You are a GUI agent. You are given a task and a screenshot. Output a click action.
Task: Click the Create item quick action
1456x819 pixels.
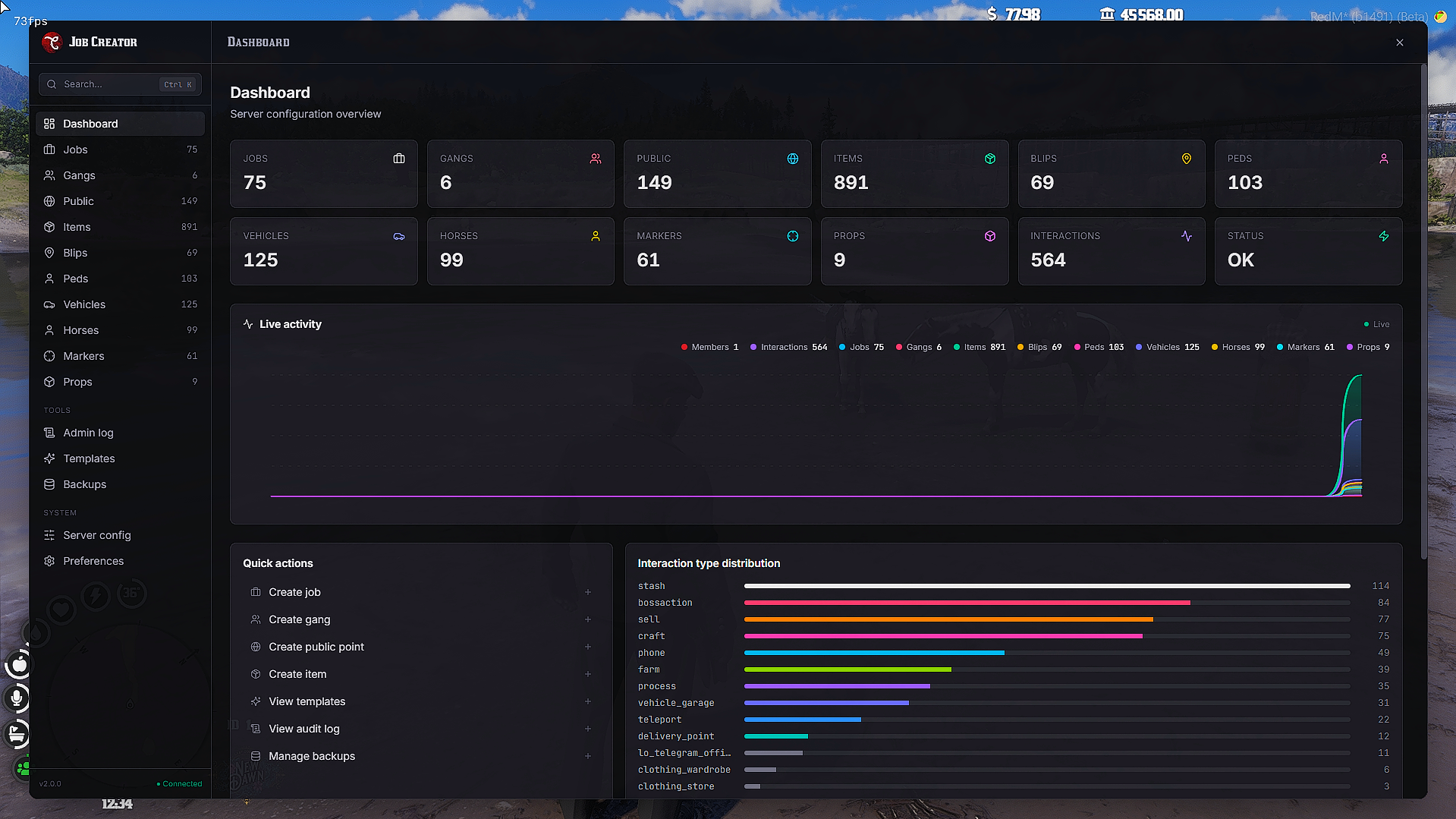pos(421,674)
